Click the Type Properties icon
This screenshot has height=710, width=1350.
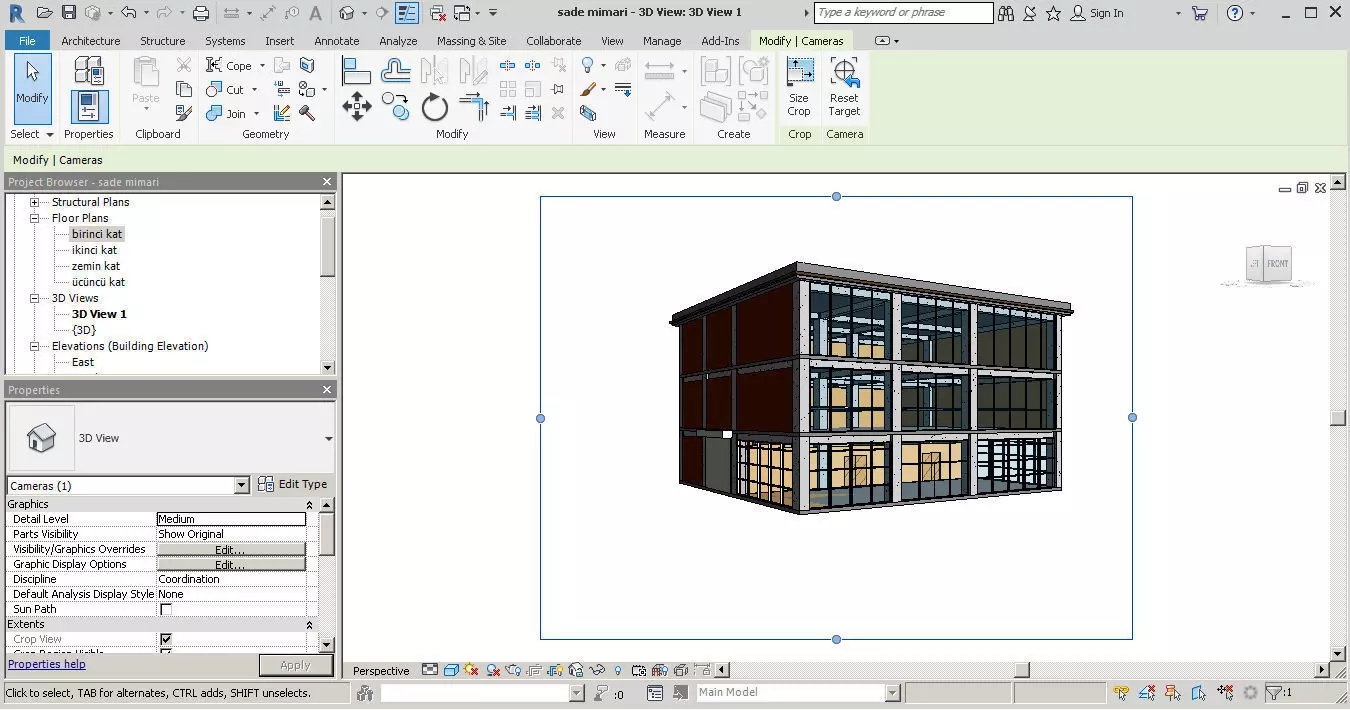[x=89, y=70]
